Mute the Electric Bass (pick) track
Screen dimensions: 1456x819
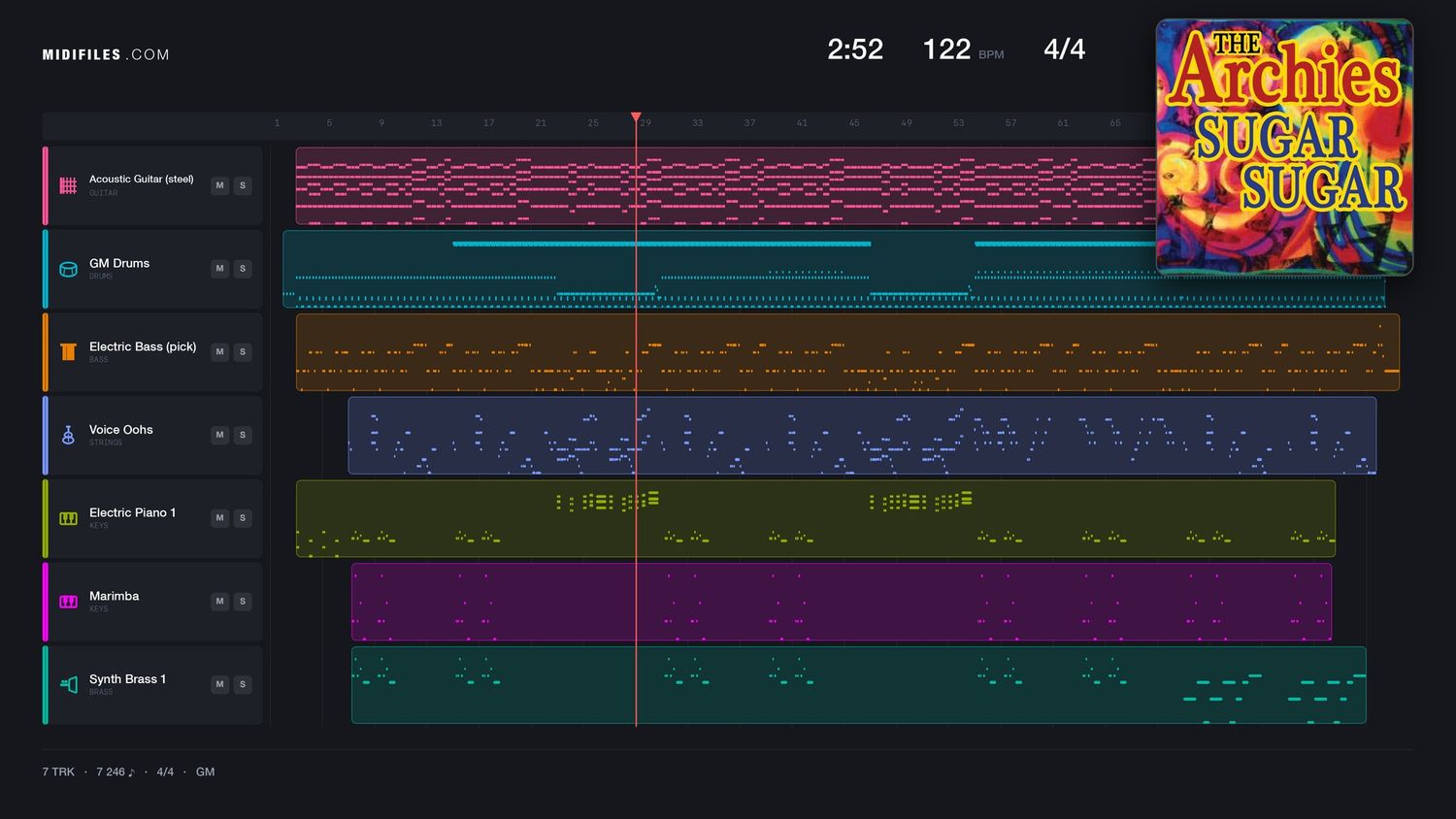(x=220, y=352)
